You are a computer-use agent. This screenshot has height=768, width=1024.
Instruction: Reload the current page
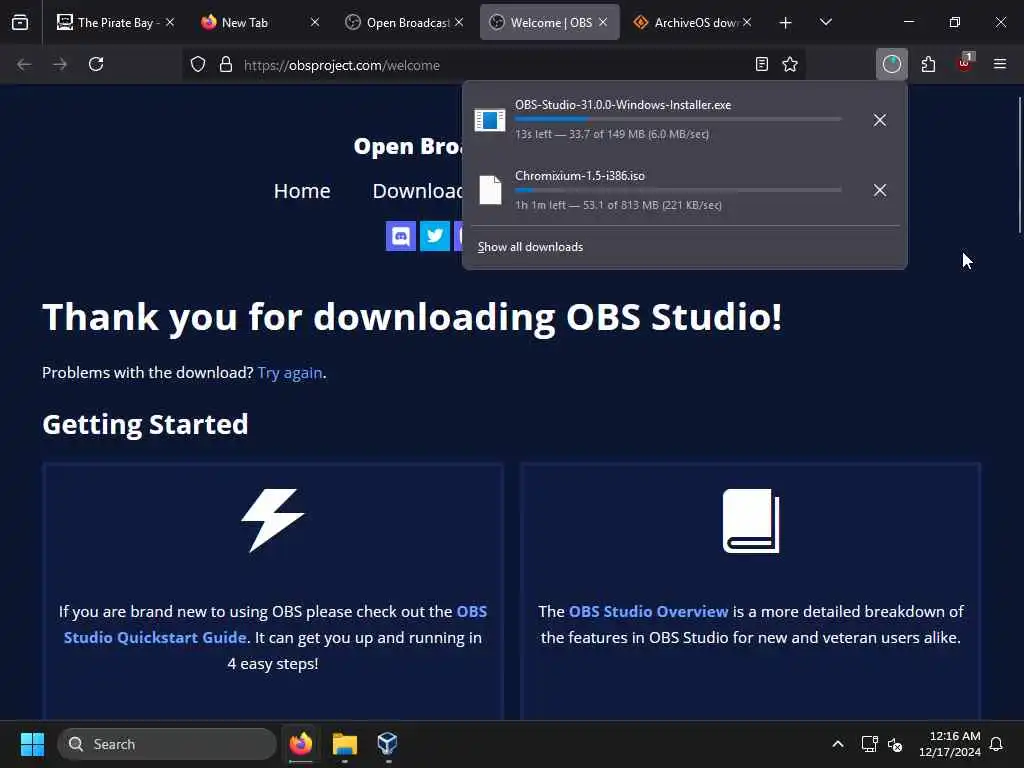[x=96, y=64]
